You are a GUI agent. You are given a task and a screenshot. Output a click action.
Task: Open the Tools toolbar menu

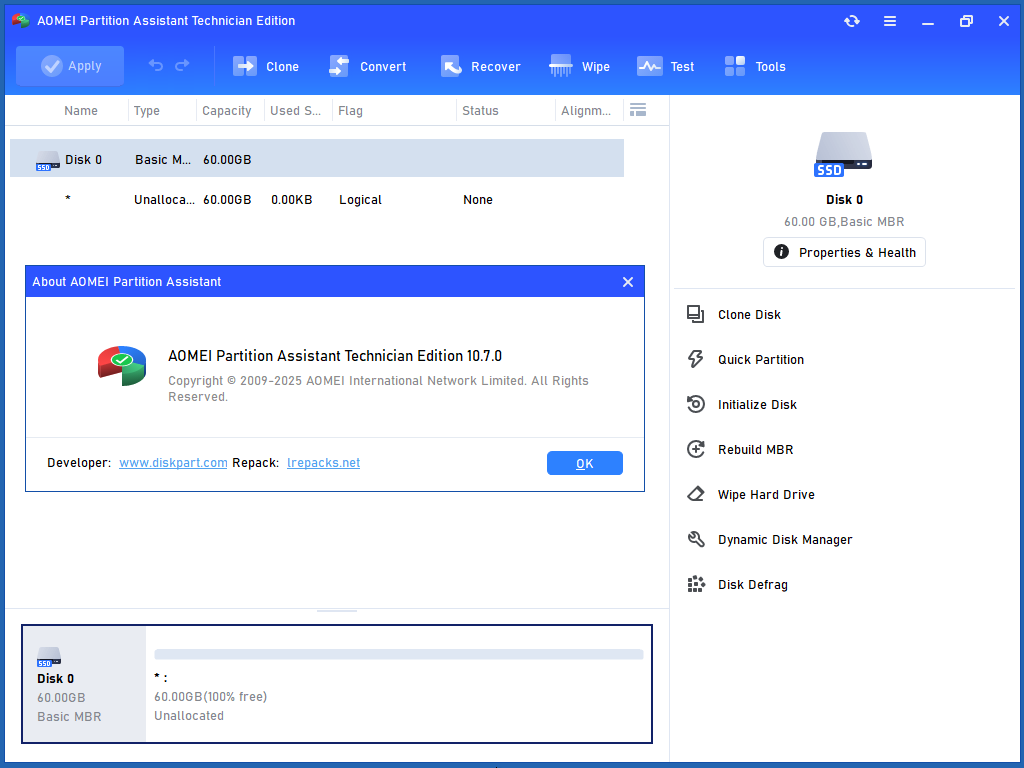tap(755, 66)
